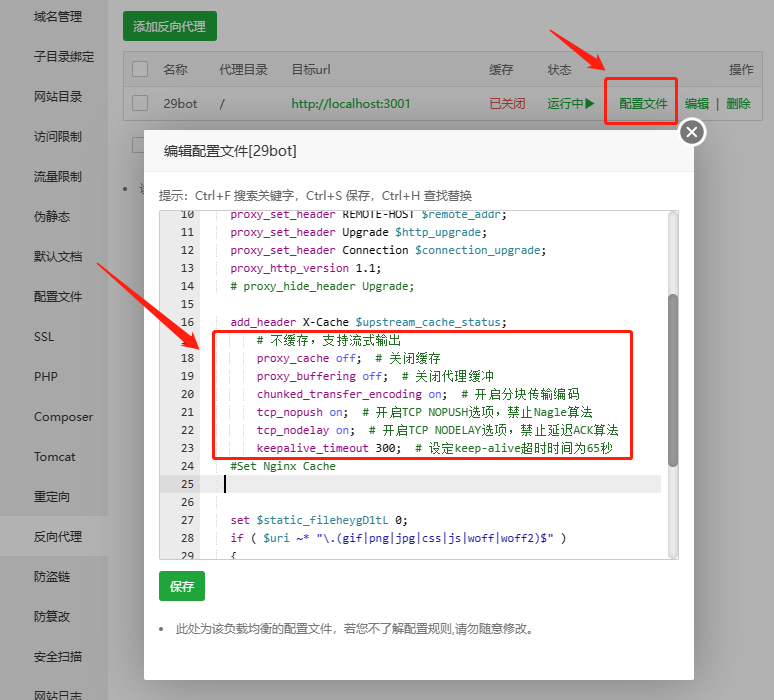Open the 访问限制 sidebar tab
The image size is (774, 700).
point(58,137)
